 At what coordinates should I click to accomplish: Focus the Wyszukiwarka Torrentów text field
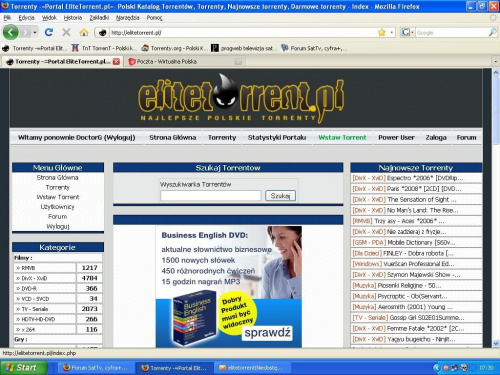tap(211, 196)
